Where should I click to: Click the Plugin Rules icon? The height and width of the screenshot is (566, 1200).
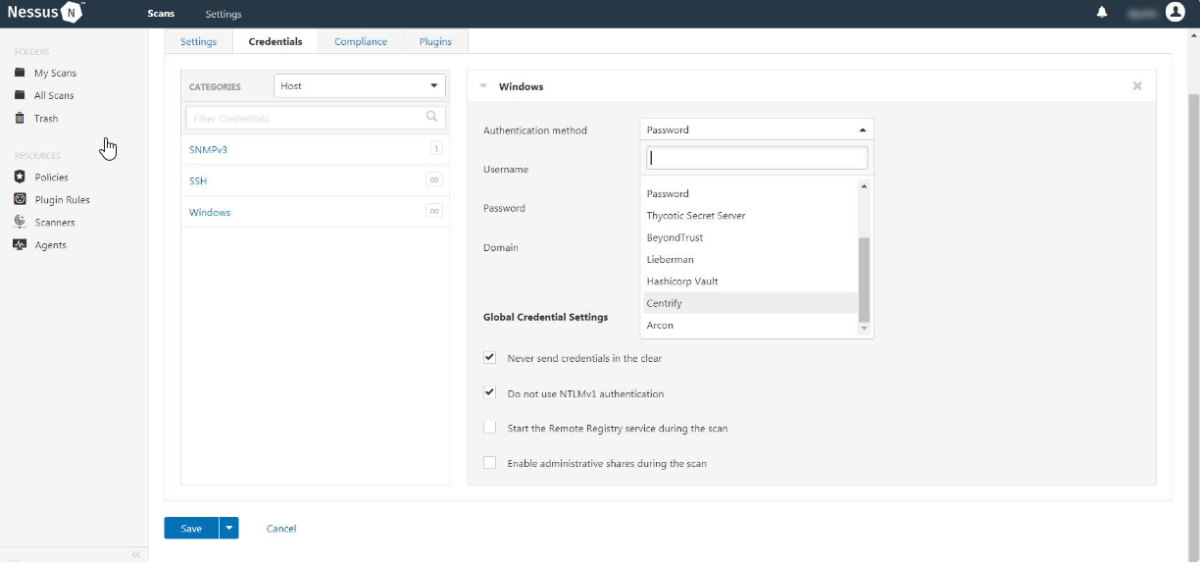click(x=20, y=200)
